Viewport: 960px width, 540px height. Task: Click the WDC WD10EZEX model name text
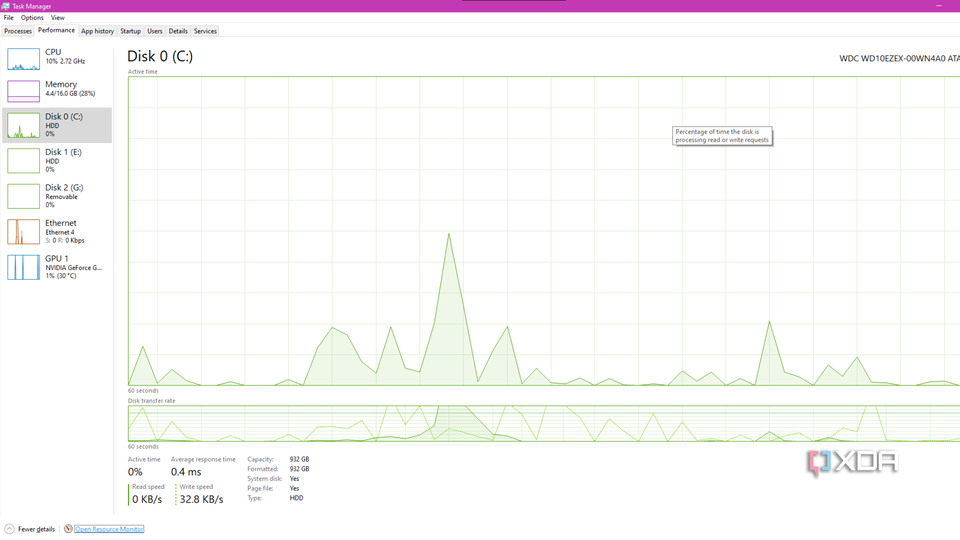pyautogui.click(x=899, y=58)
